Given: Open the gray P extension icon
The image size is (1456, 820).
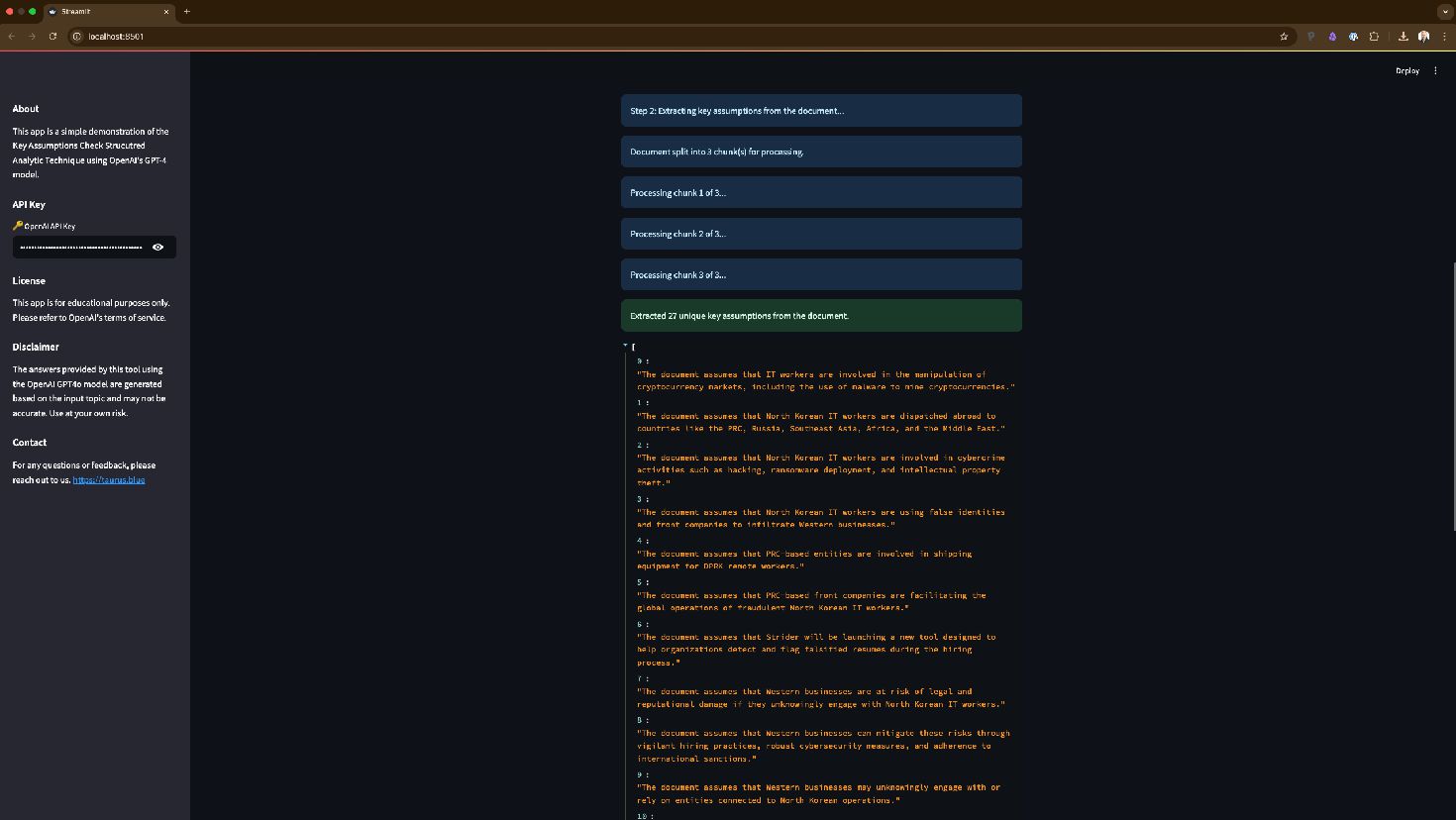Looking at the screenshot, I should tap(1310, 37).
